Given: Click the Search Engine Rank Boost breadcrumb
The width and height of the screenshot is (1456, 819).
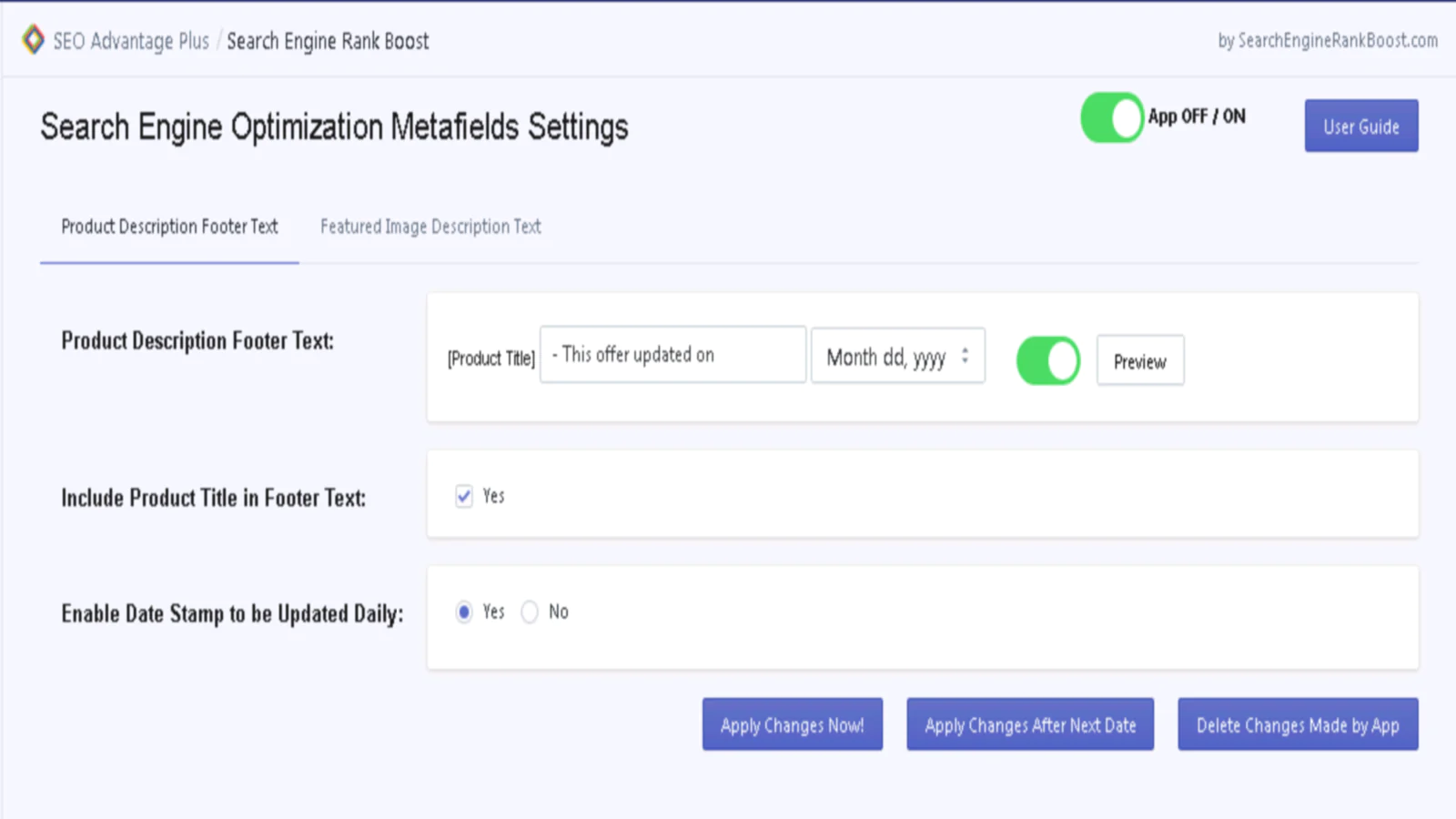Looking at the screenshot, I should click(328, 41).
